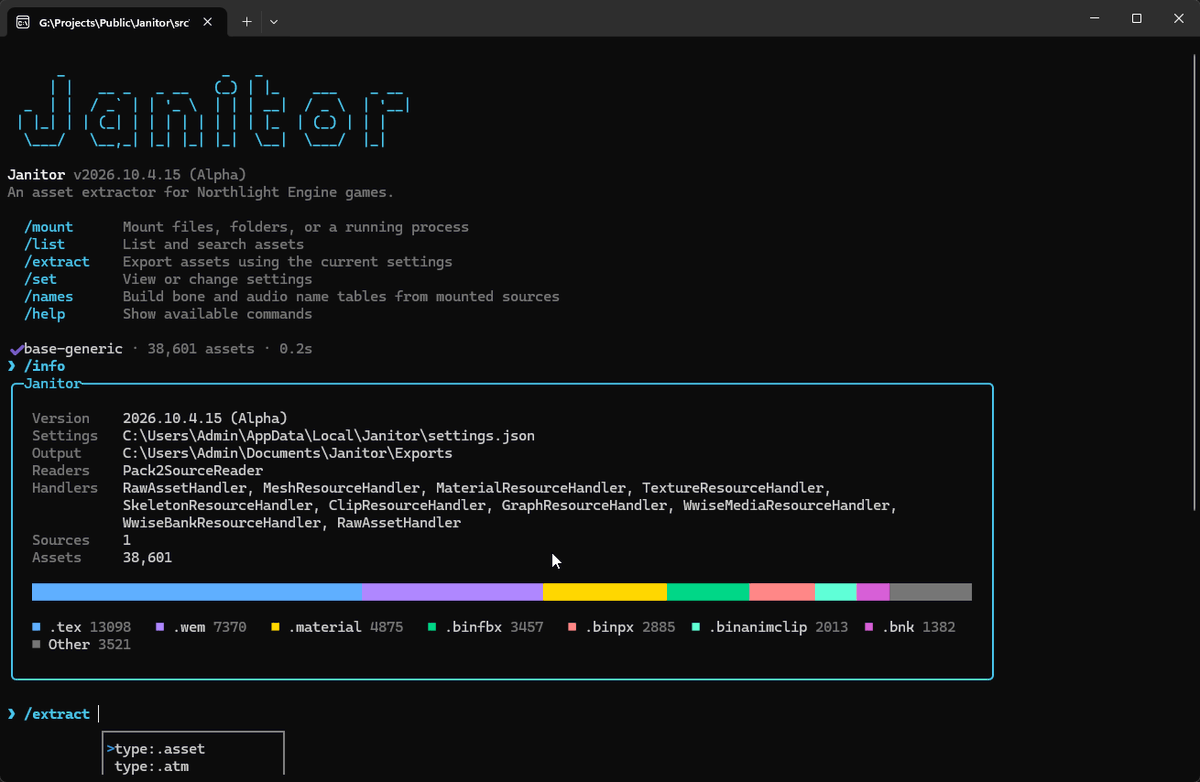Click the Other 3521 legend entry
The height and width of the screenshot is (782, 1200).
click(x=82, y=645)
